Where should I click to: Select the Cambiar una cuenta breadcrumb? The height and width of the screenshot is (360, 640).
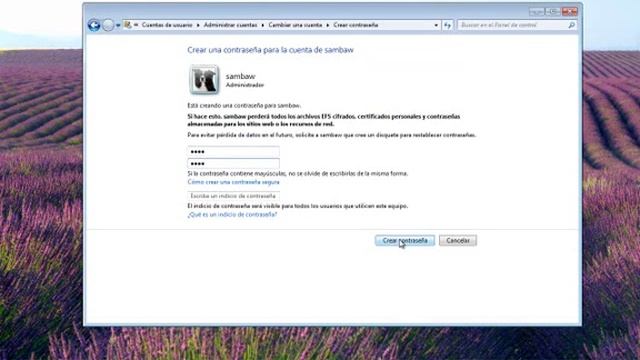295,25
